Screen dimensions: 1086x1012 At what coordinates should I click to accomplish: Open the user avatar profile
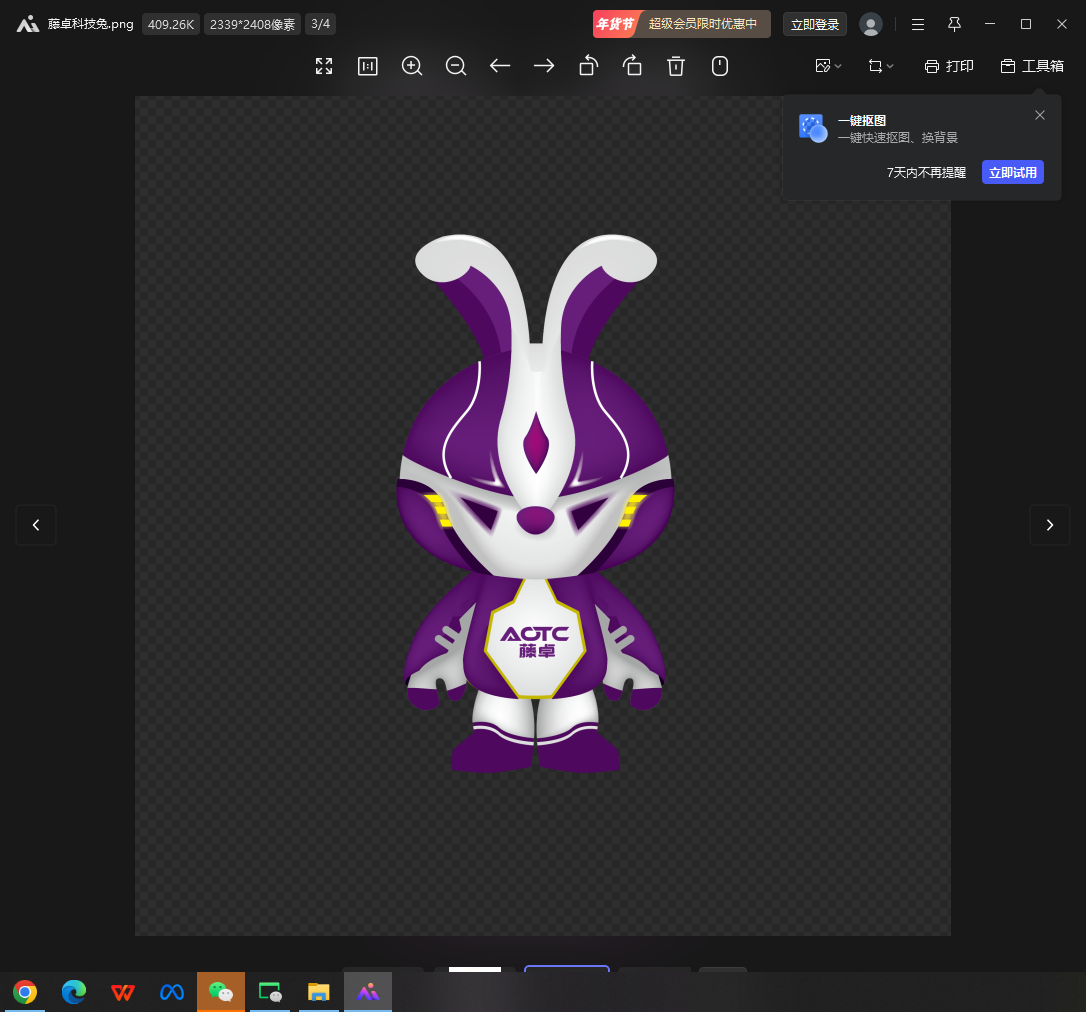[871, 24]
